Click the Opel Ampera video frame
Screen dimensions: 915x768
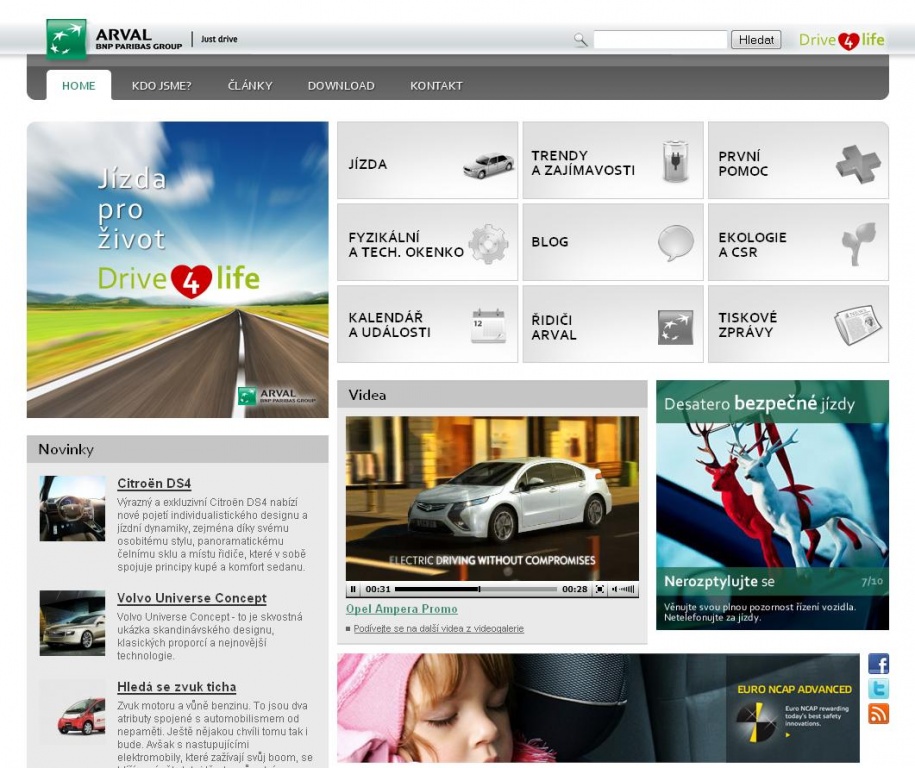pyautogui.click(x=492, y=498)
